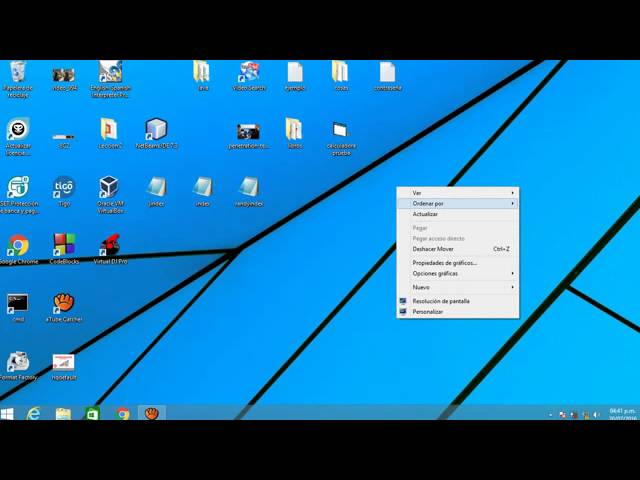The width and height of the screenshot is (640, 480).
Task: Open the Virtual DJ Pro shortcut
Action: 109,246
